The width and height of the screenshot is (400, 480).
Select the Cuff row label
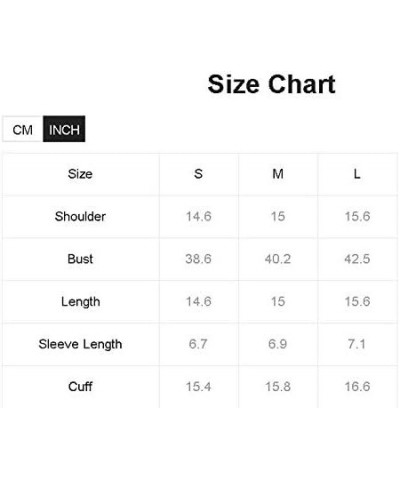(80, 387)
